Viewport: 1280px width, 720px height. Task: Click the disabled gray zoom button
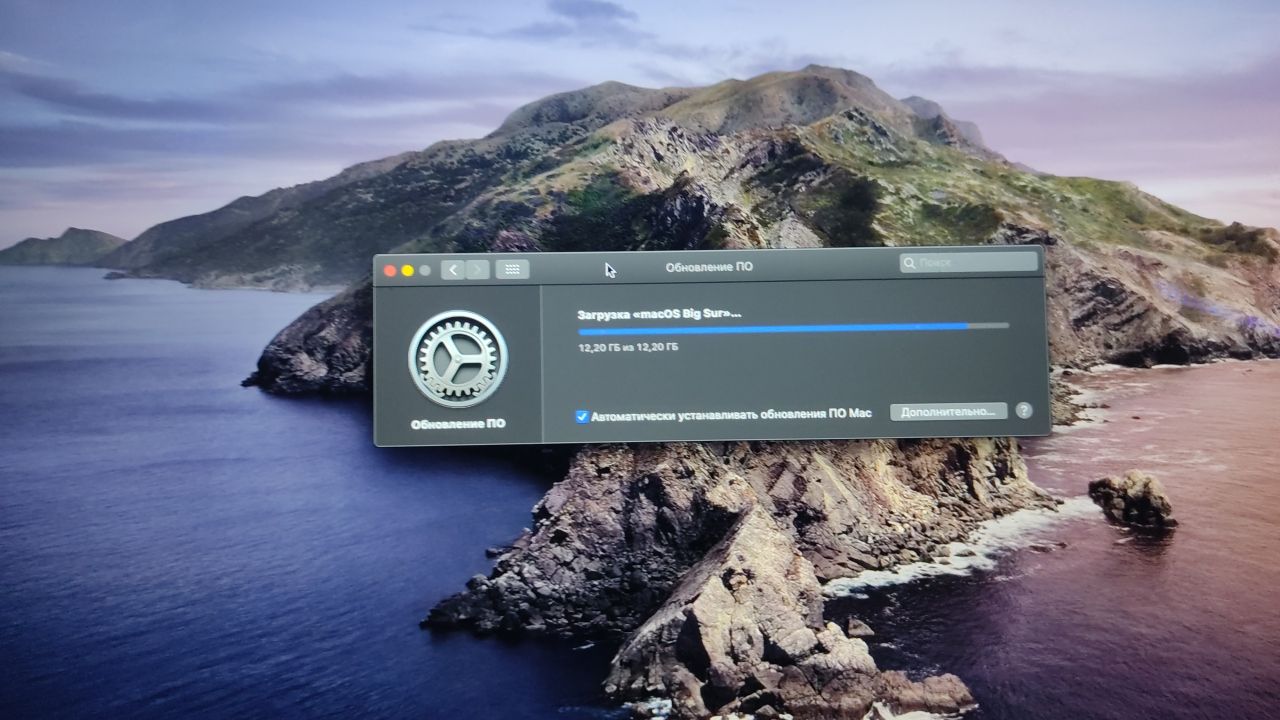coord(425,270)
